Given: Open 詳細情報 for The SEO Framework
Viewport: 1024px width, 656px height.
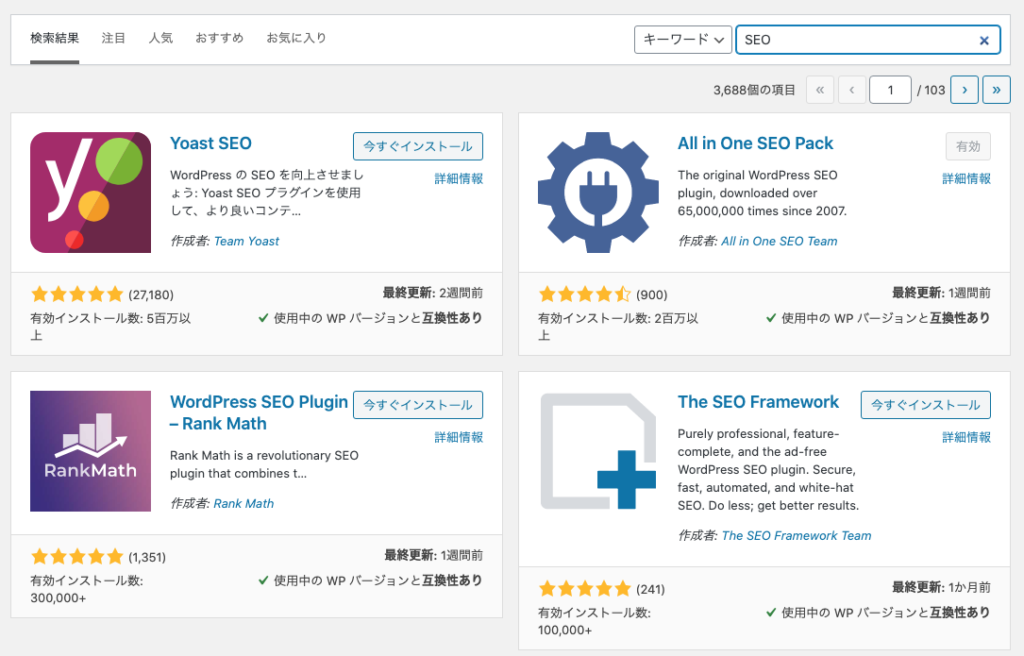Looking at the screenshot, I should click(x=967, y=437).
